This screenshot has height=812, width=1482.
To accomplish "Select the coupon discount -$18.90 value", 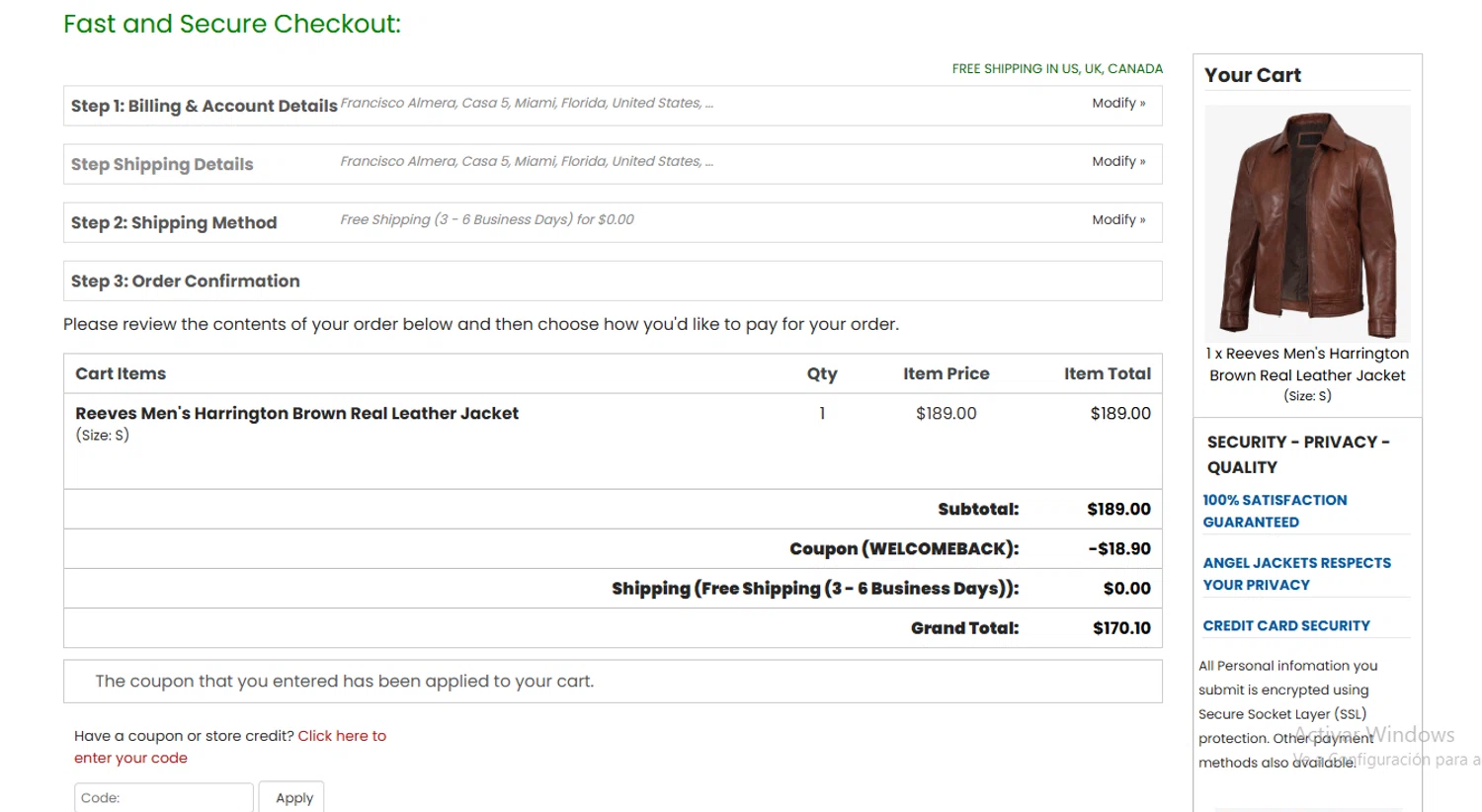I will [x=1119, y=548].
